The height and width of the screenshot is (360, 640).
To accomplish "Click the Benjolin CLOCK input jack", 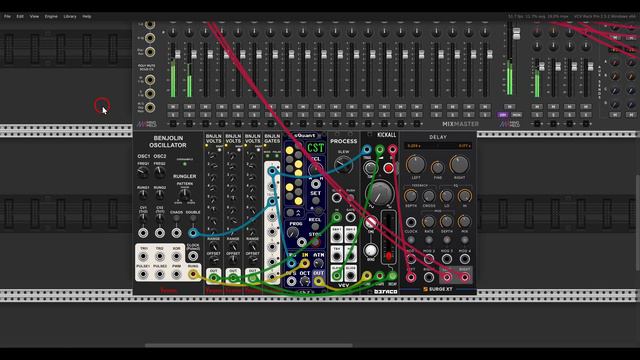I will tap(193, 256).
